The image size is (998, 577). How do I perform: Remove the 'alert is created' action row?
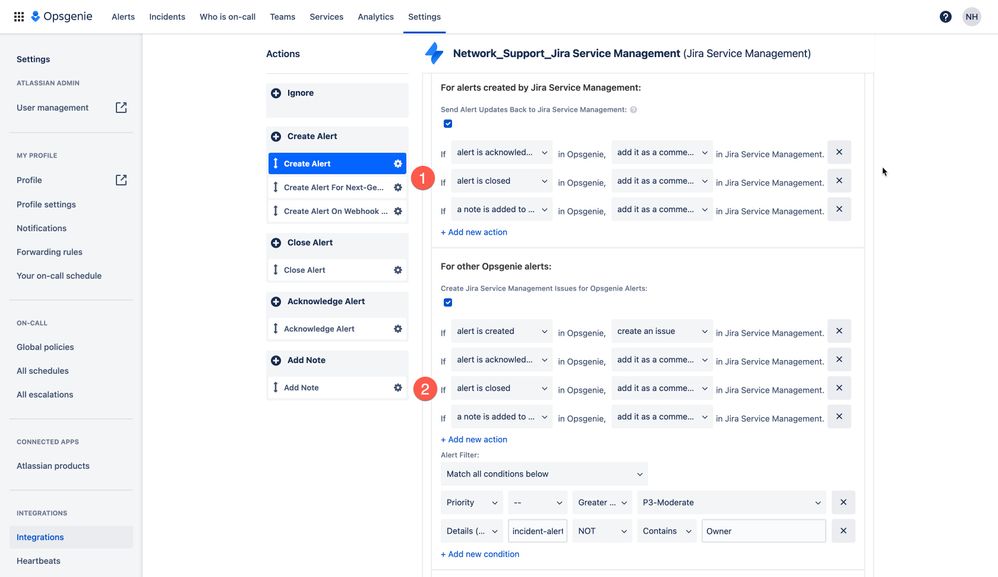point(839,331)
